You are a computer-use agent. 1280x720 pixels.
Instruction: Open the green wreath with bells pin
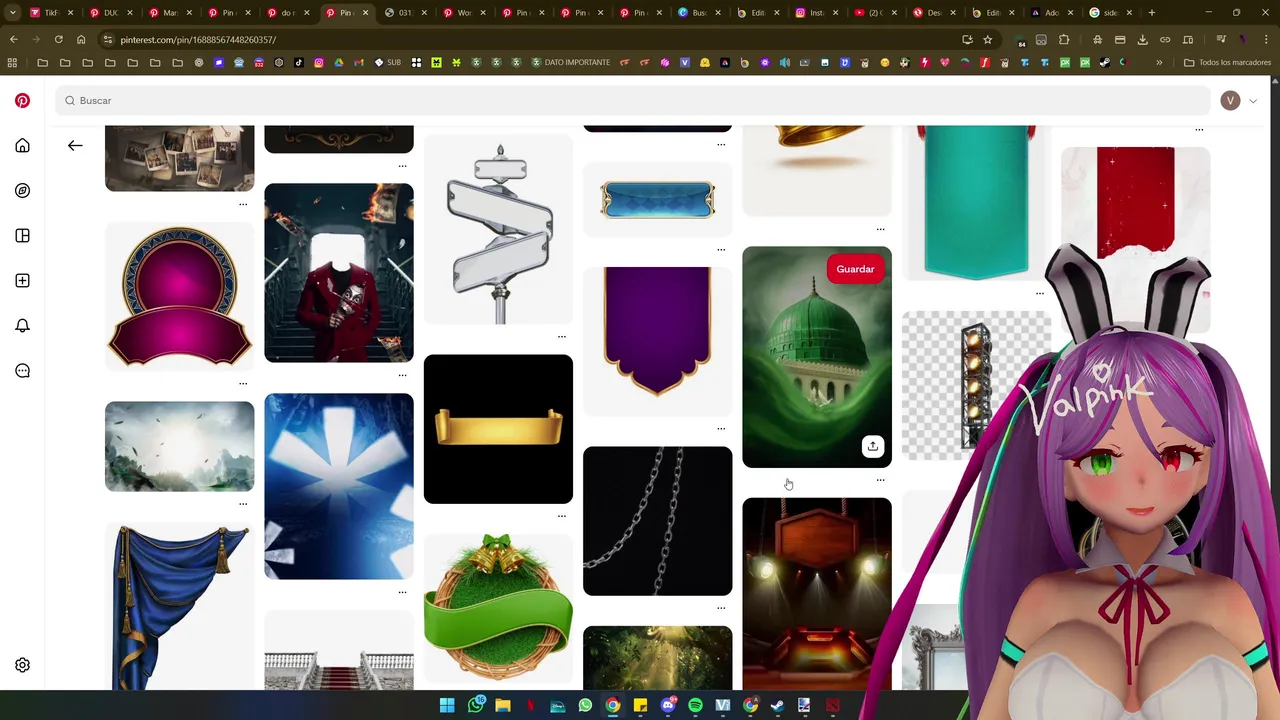[x=498, y=610]
